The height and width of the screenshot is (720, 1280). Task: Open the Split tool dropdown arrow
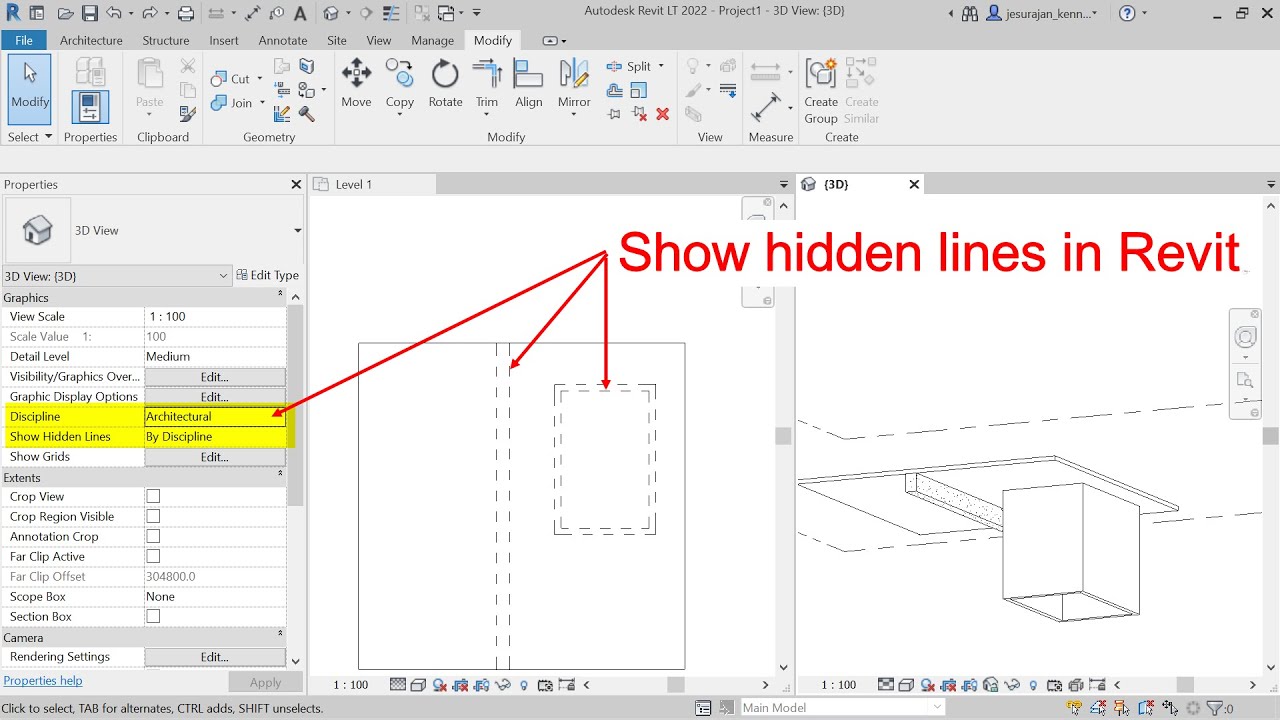pos(661,66)
